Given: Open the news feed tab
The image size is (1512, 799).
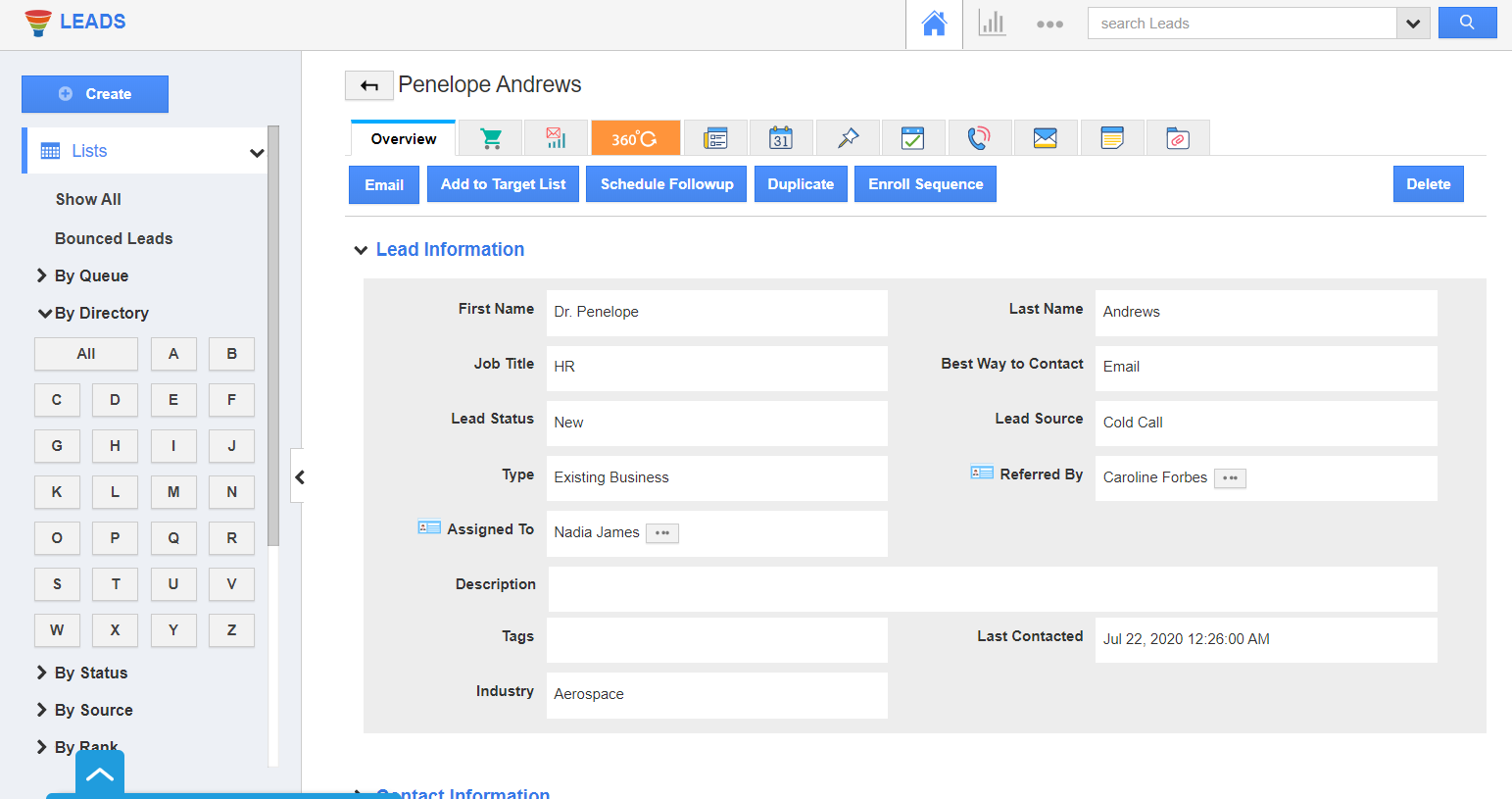Looking at the screenshot, I should tap(716, 138).
